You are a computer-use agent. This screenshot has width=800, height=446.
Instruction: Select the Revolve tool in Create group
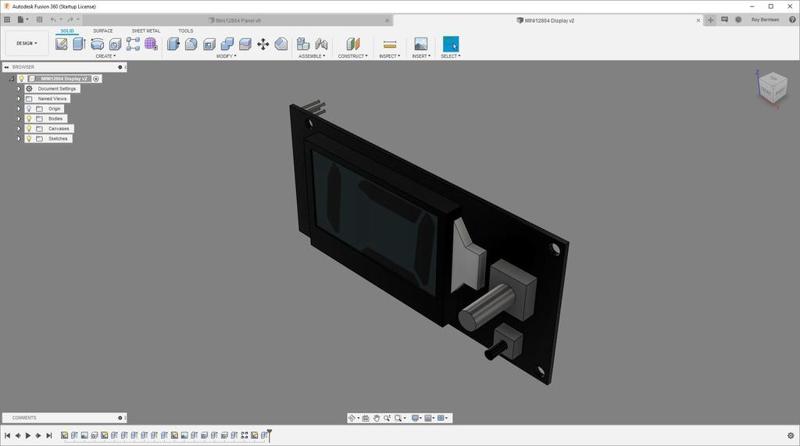click(x=97, y=44)
